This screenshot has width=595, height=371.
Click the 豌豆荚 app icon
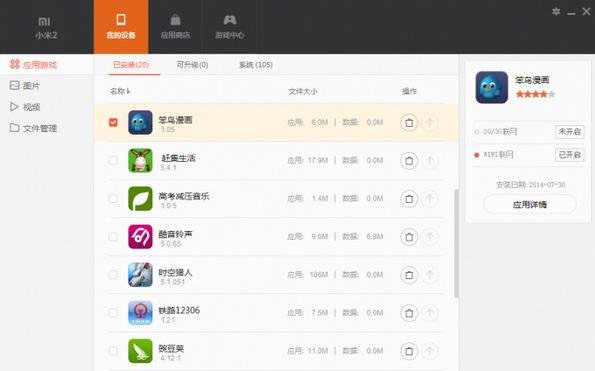pos(140,351)
